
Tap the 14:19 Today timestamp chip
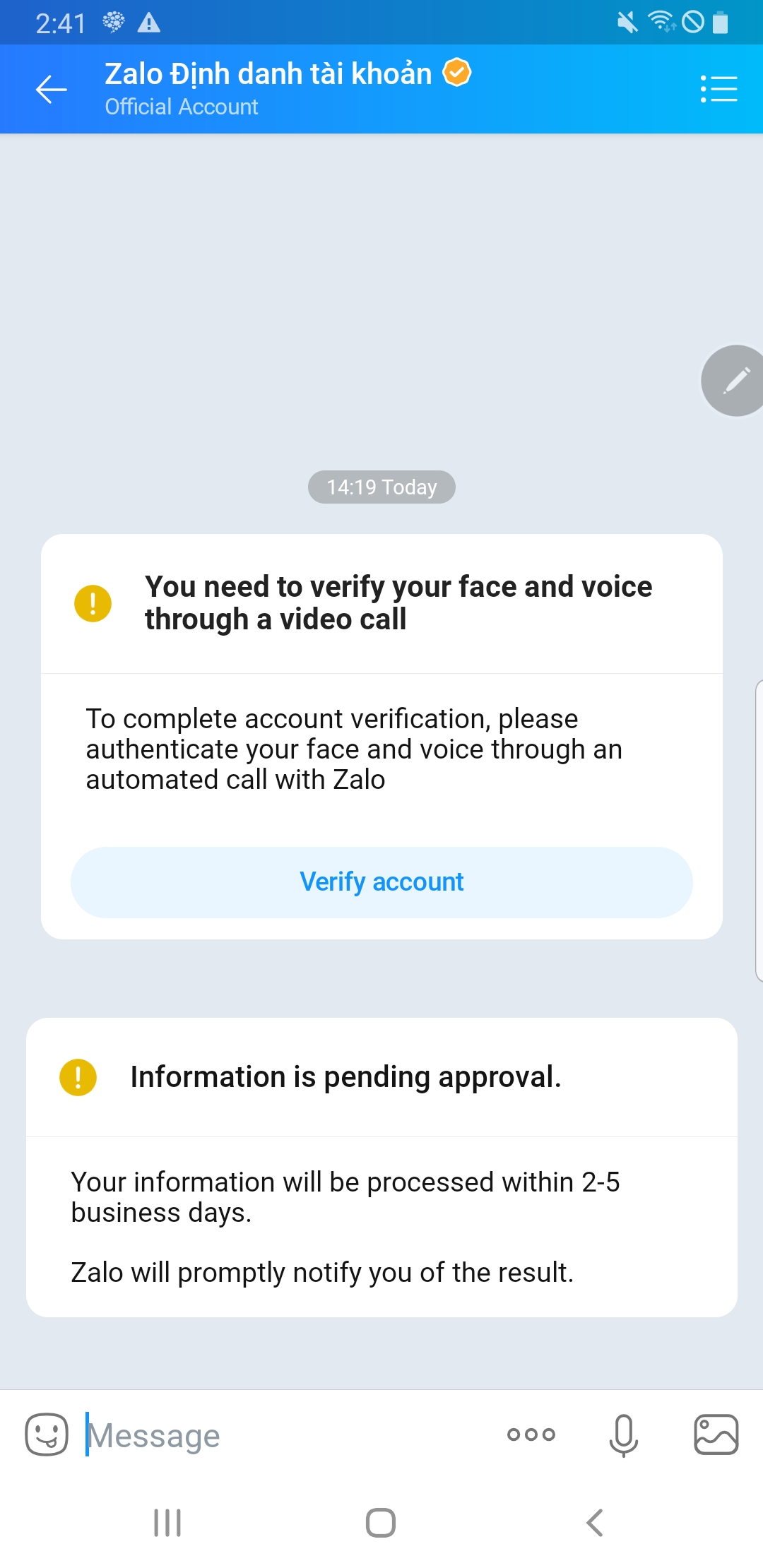(381, 487)
